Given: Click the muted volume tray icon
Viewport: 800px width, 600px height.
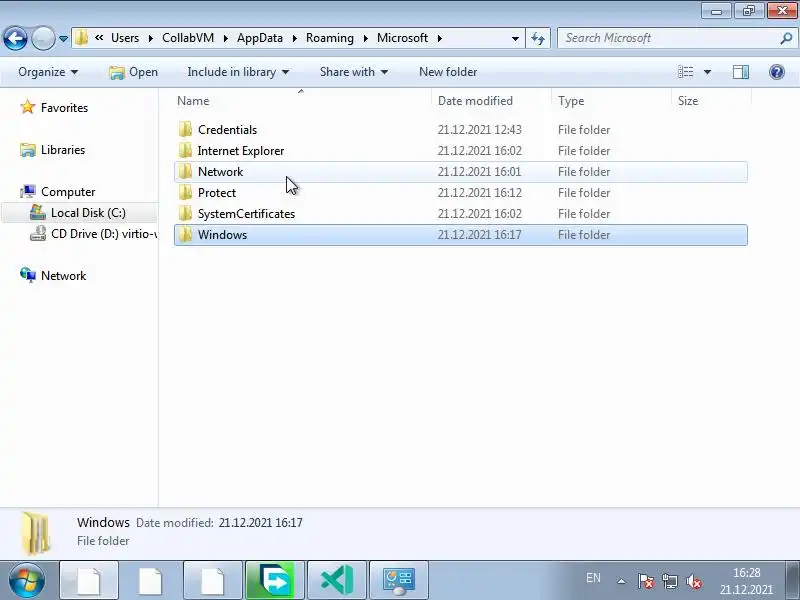Looking at the screenshot, I should [x=693, y=581].
